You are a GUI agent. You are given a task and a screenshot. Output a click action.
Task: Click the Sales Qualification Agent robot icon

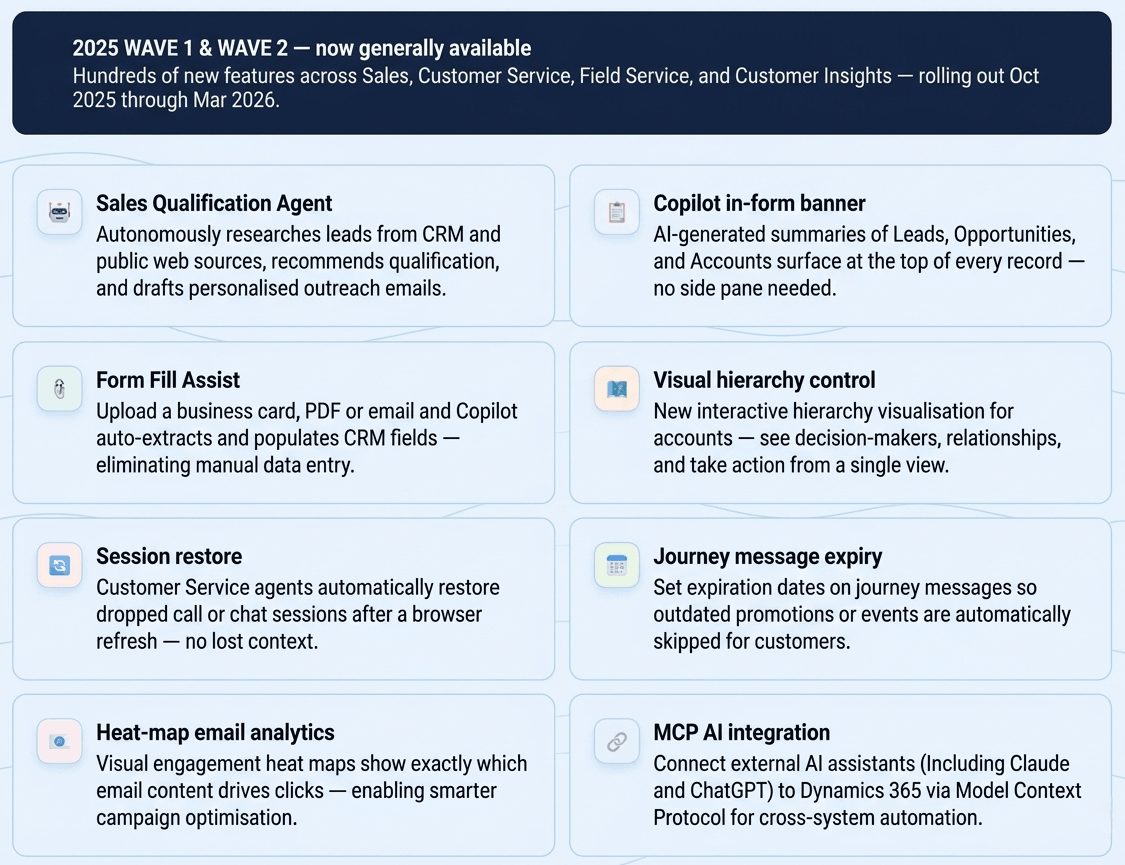point(59,212)
